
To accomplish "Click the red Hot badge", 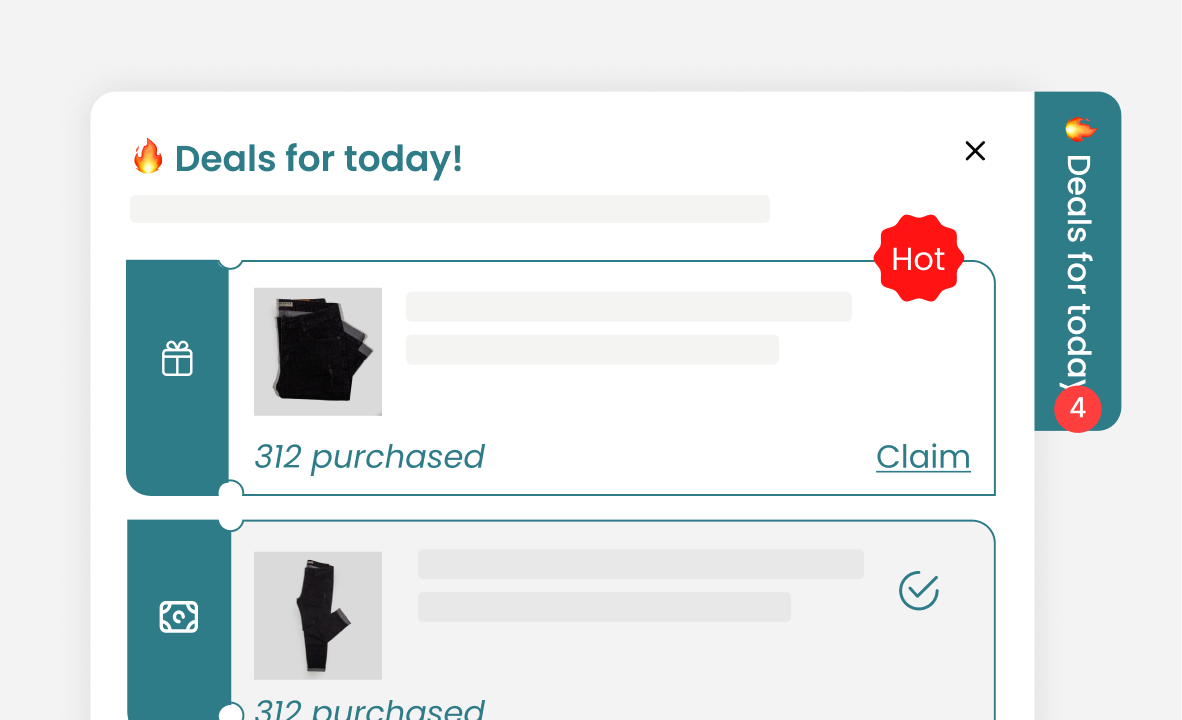I will click(x=918, y=259).
